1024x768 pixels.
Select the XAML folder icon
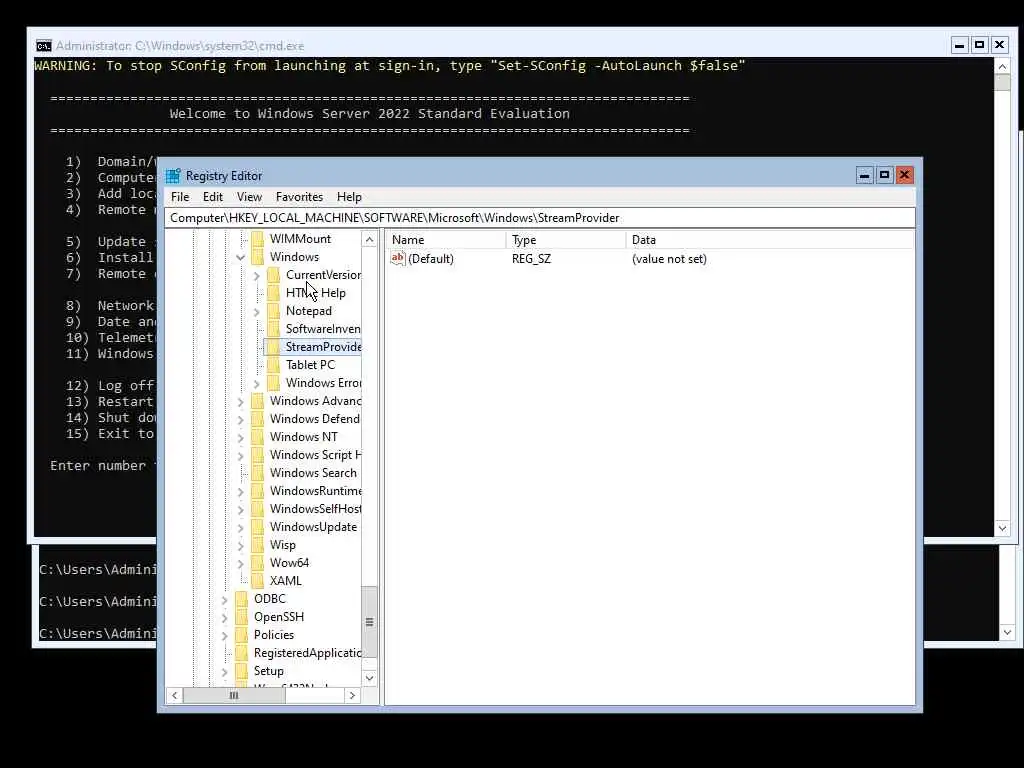(258, 581)
